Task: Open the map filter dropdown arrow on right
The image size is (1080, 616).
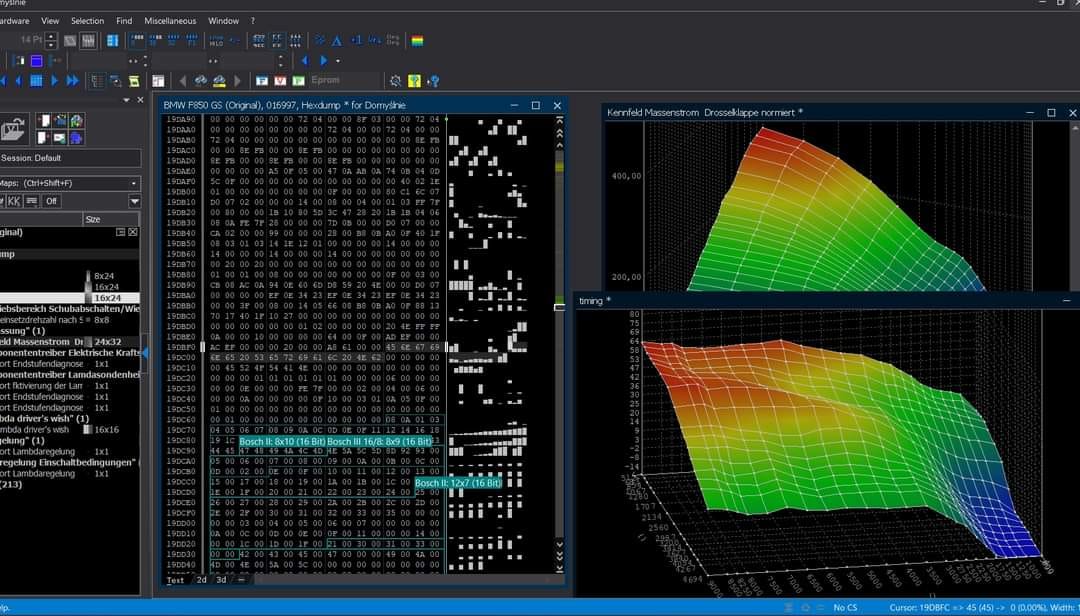Action: pyautogui.click(x=135, y=202)
